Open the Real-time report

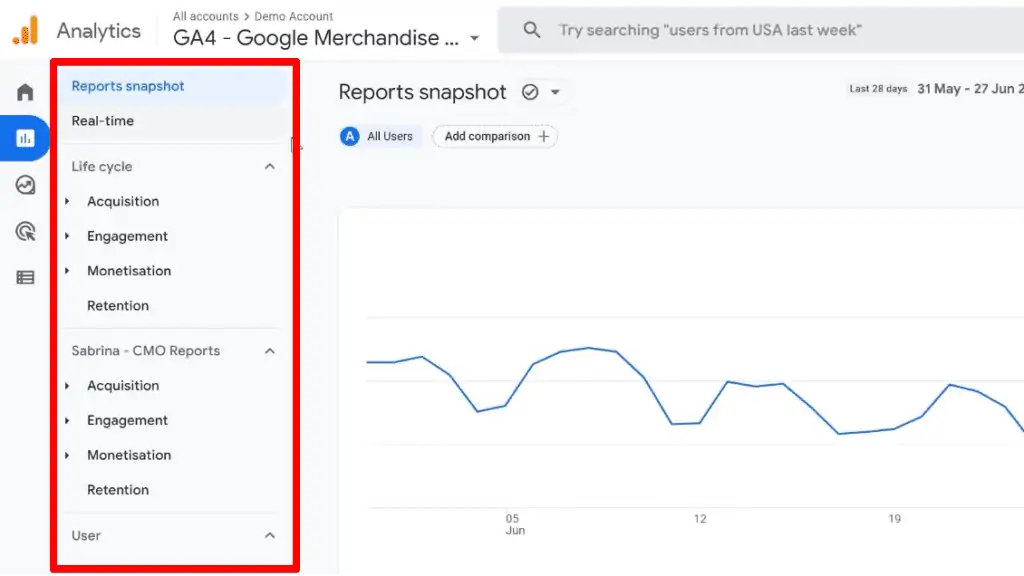[x=103, y=121]
